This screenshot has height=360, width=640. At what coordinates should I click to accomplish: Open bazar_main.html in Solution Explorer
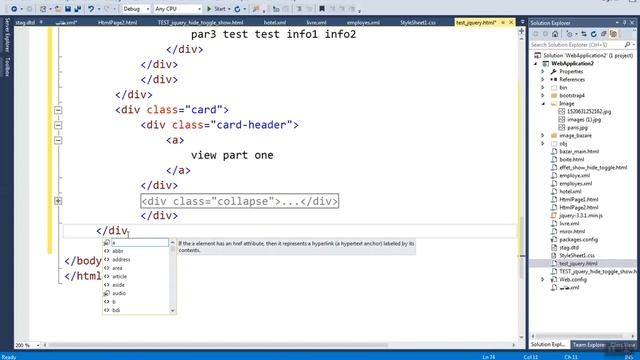(x=579, y=151)
